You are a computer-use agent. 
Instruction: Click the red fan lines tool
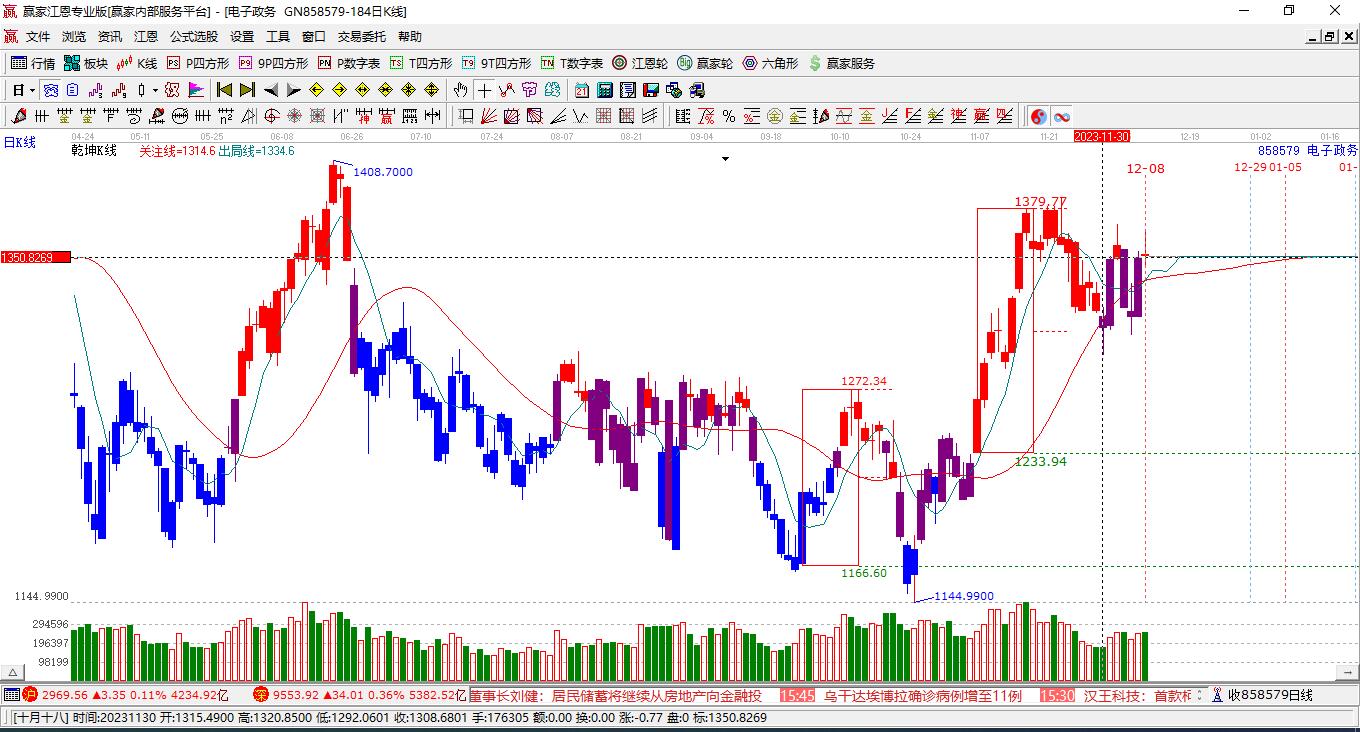click(x=489, y=116)
